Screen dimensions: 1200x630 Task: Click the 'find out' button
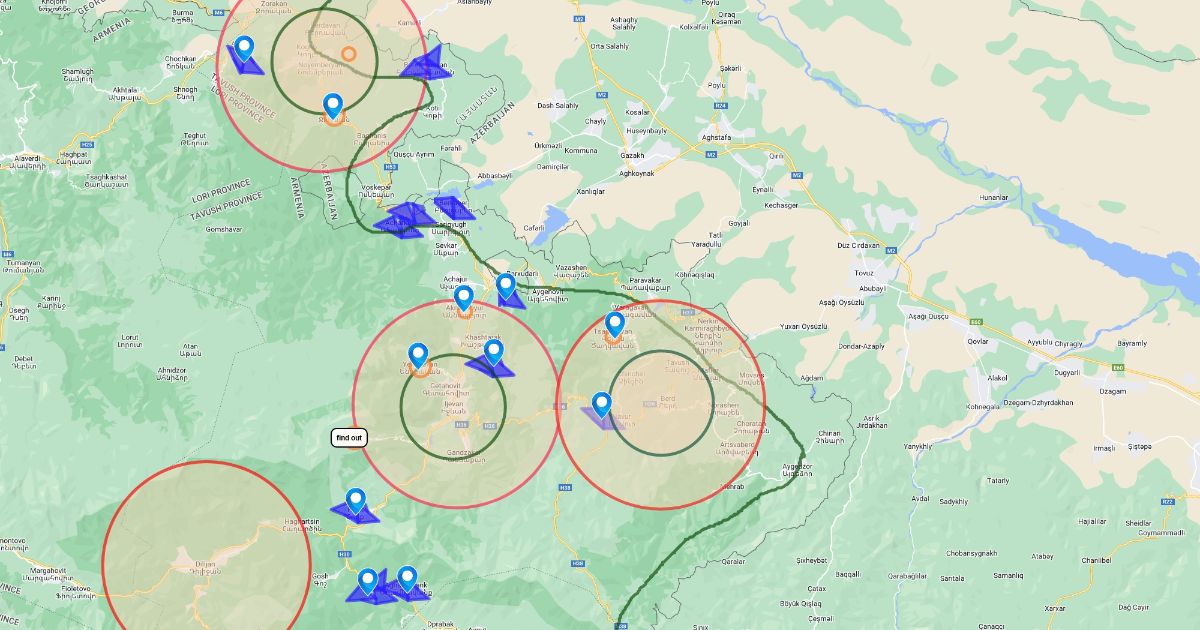point(350,438)
